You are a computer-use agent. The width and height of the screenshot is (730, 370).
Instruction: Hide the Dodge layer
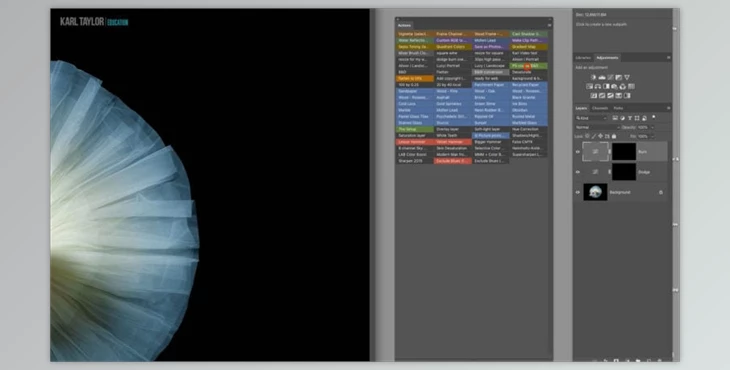(x=578, y=172)
